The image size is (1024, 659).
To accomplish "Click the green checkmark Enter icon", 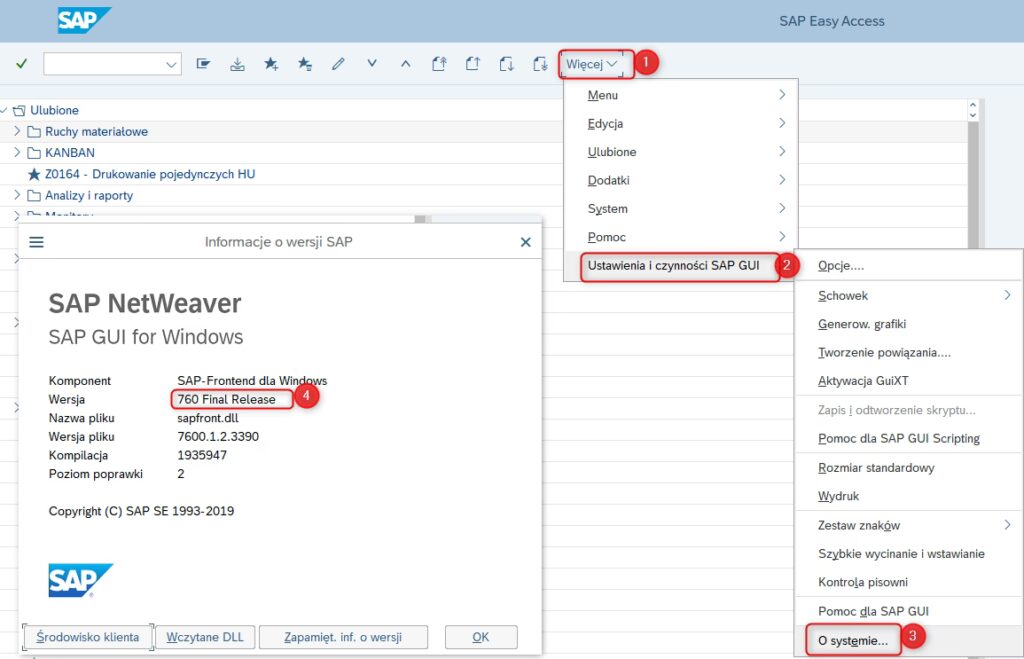I will tap(21, 64).
